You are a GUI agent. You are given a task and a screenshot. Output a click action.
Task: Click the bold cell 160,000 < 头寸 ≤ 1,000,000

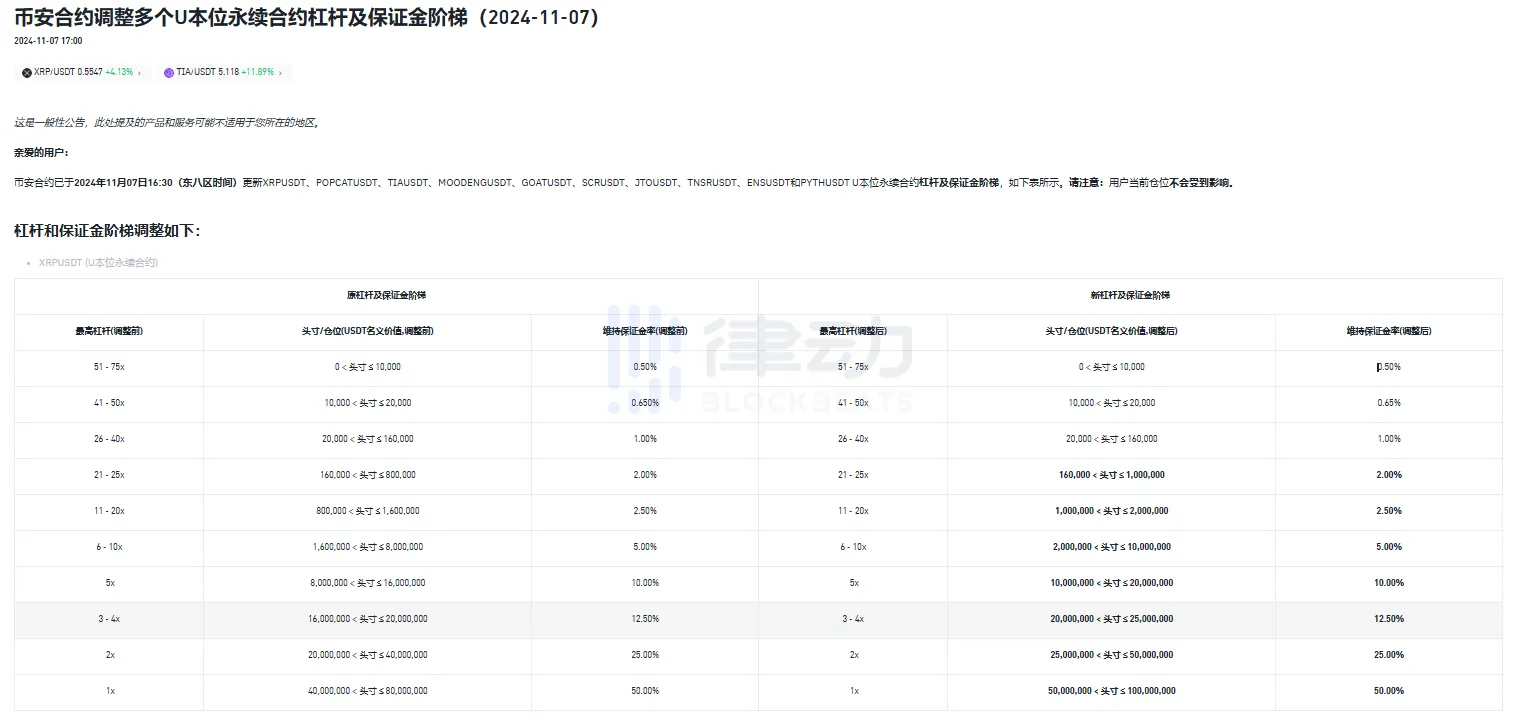[x=1111, y=475]
